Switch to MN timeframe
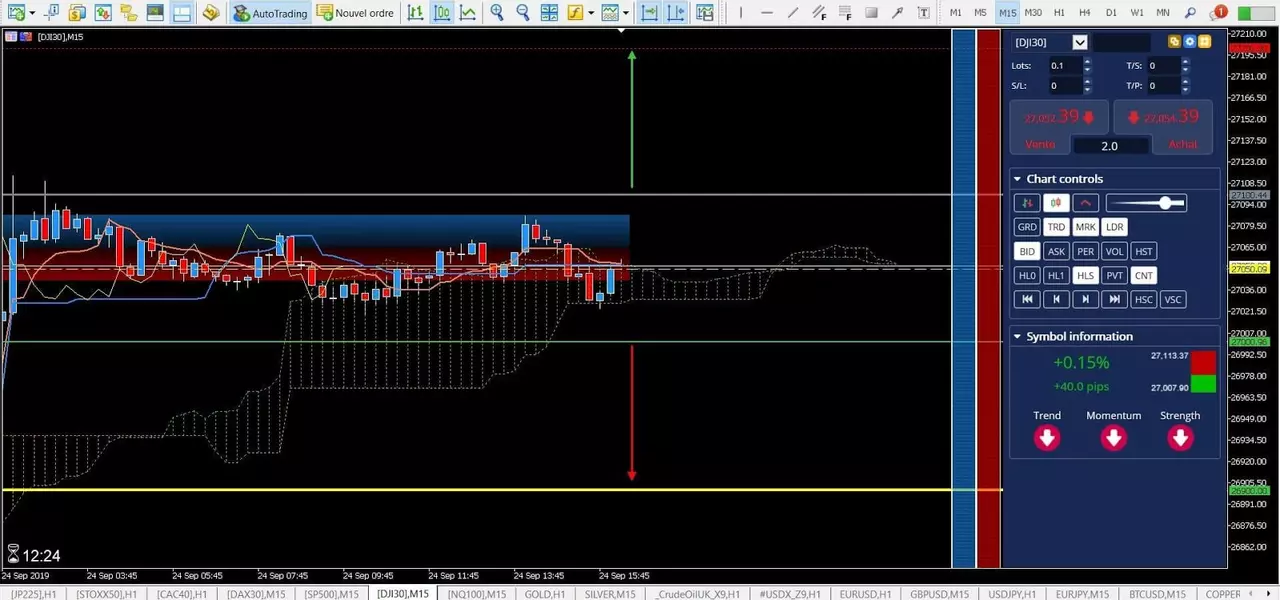 [1163, 13]
